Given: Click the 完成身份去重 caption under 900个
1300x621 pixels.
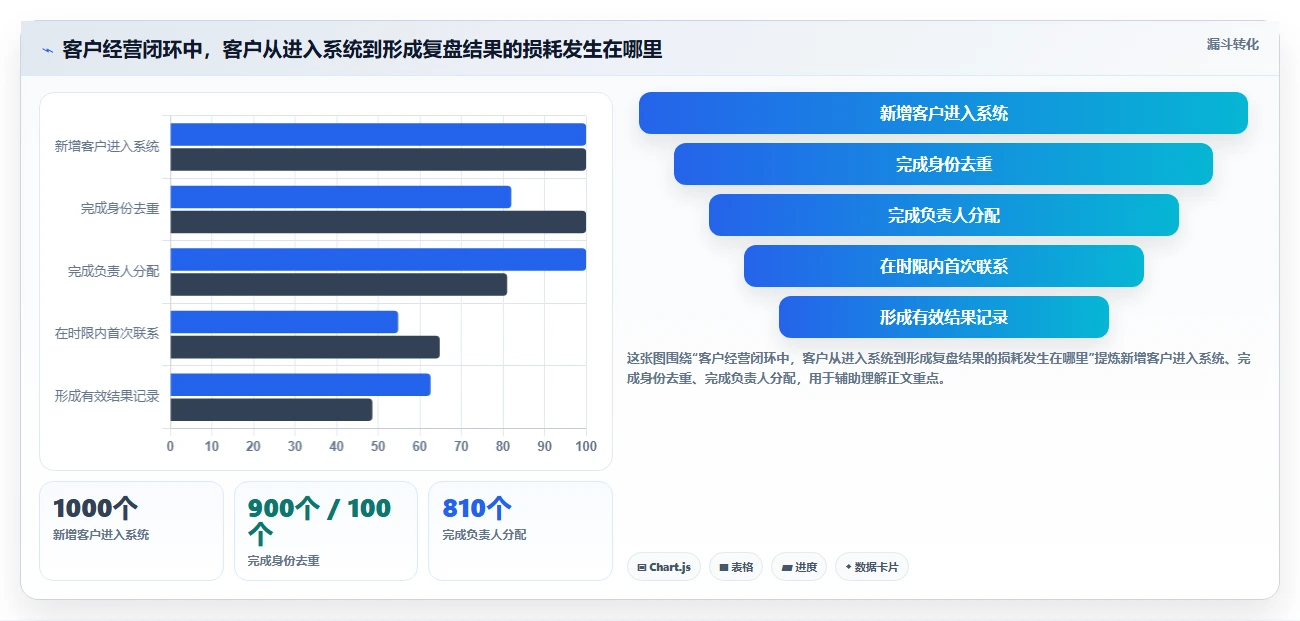Looking at the screenshot, I should (x=284, y=561).
